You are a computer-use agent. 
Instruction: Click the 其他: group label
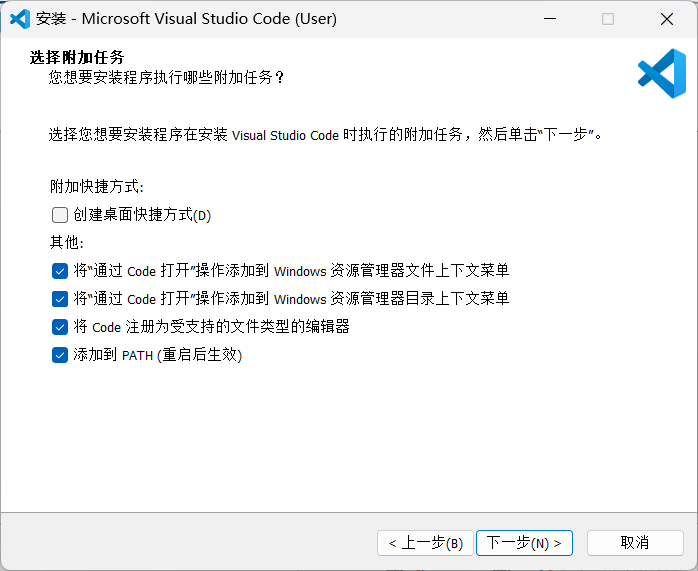(67, 243)
